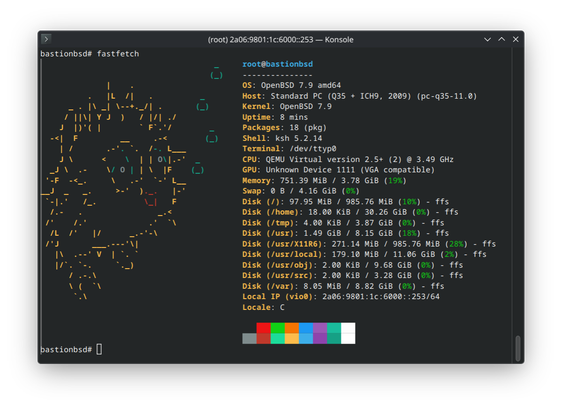The width and height of the screenshot is (562, 409).
Task: Click the 'Memory: 751.39 MiB' line
Action: point(324,181)
